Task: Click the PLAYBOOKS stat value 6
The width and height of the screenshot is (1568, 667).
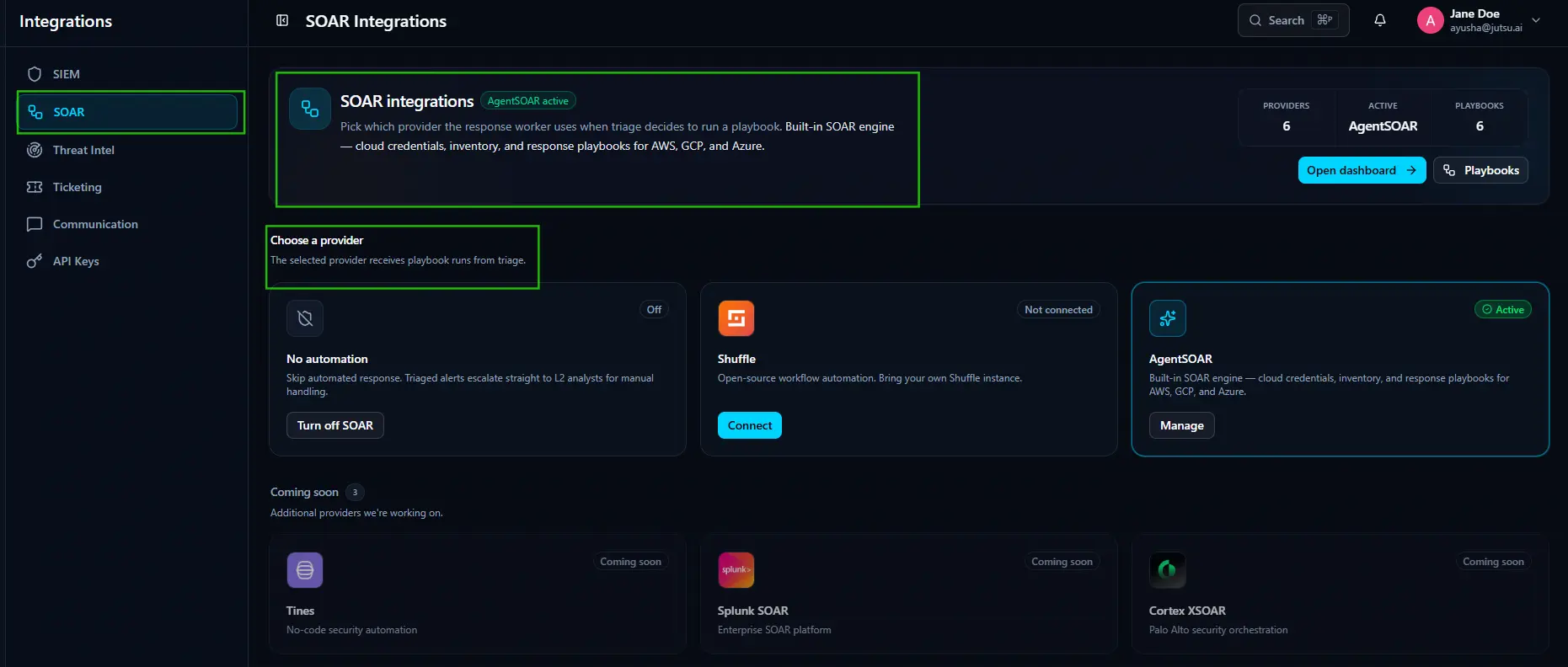Action: click(x=1480, y=126)
